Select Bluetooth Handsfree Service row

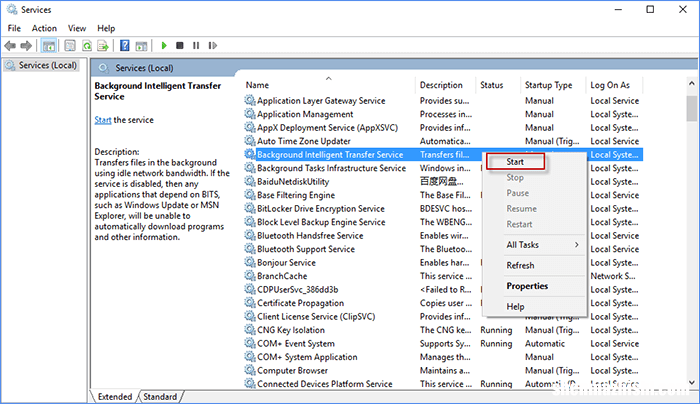point(443,235)
